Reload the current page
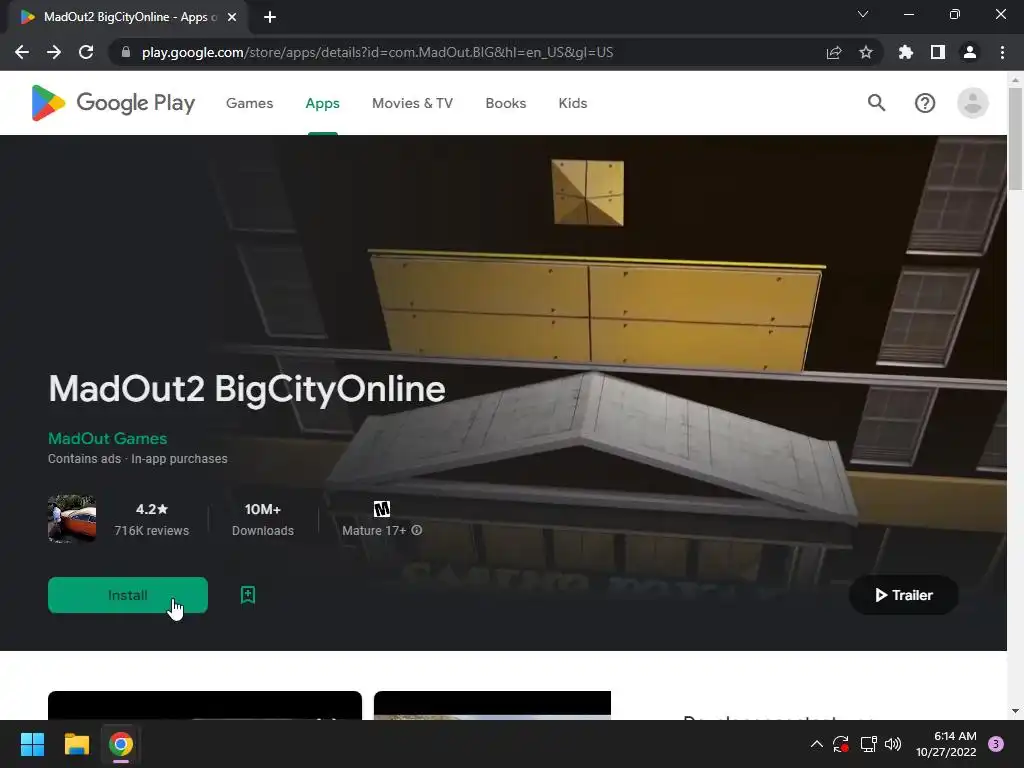1024x768 pixels. coord(86,52)
